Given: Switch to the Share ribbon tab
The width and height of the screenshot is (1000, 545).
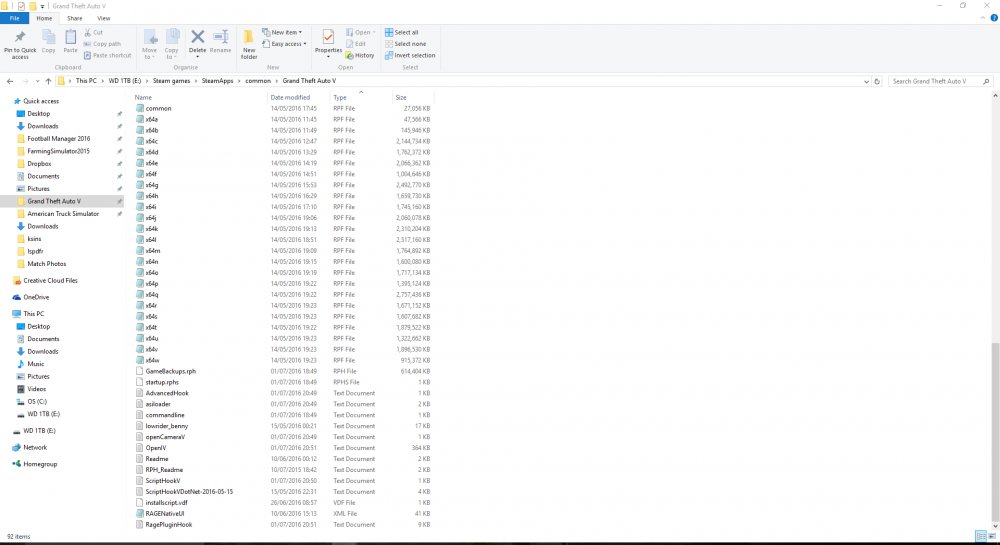Looking at the screenshot, I should 75,18.
